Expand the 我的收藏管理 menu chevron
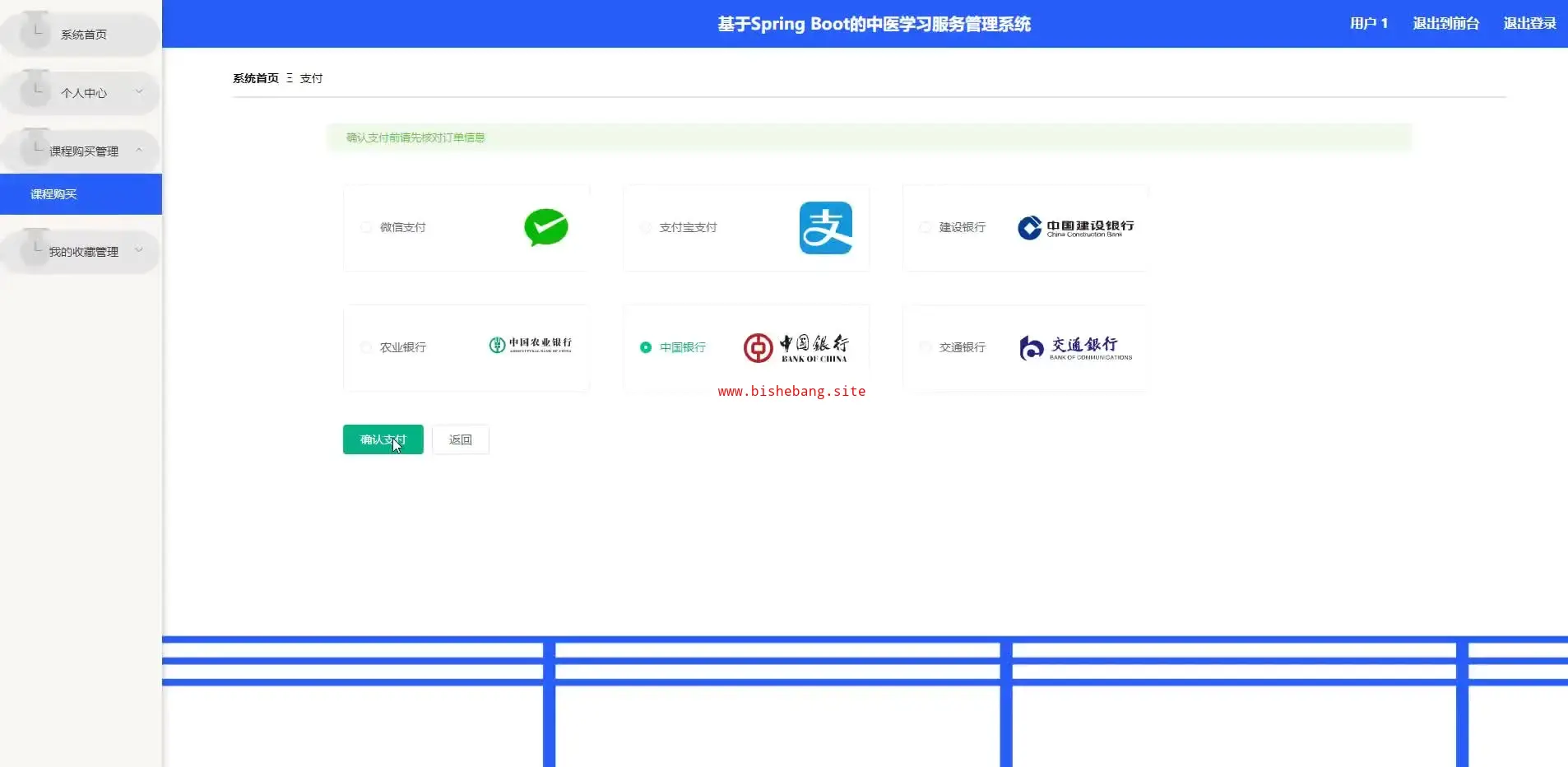Viewport: 1568px width, 767px height. coord(139,250)
